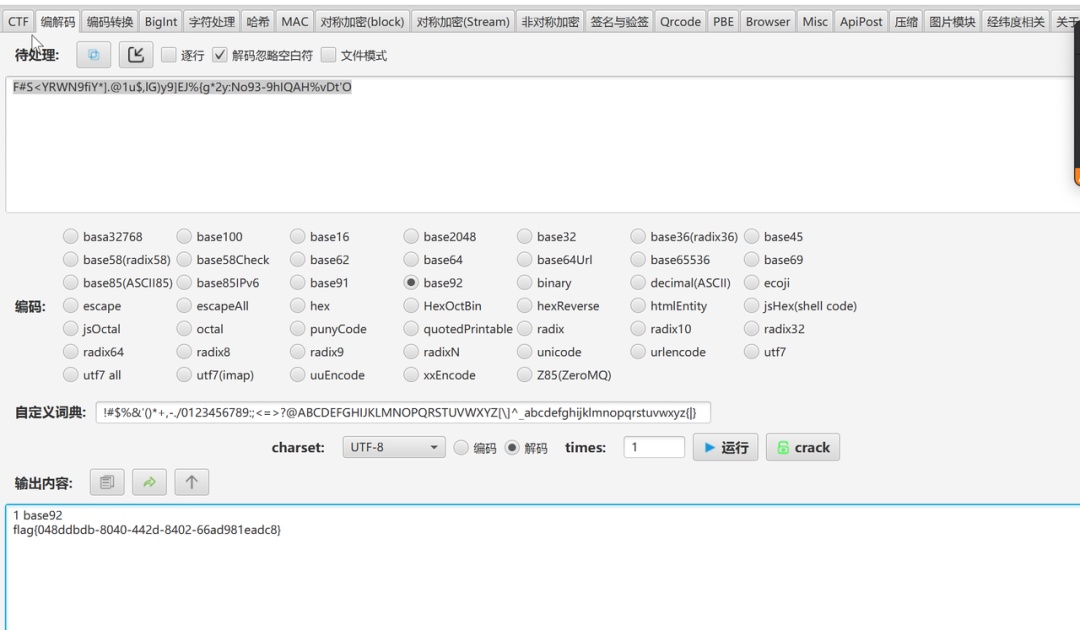Open the UTF-8 charset dropdown

(x=393, y=447)
